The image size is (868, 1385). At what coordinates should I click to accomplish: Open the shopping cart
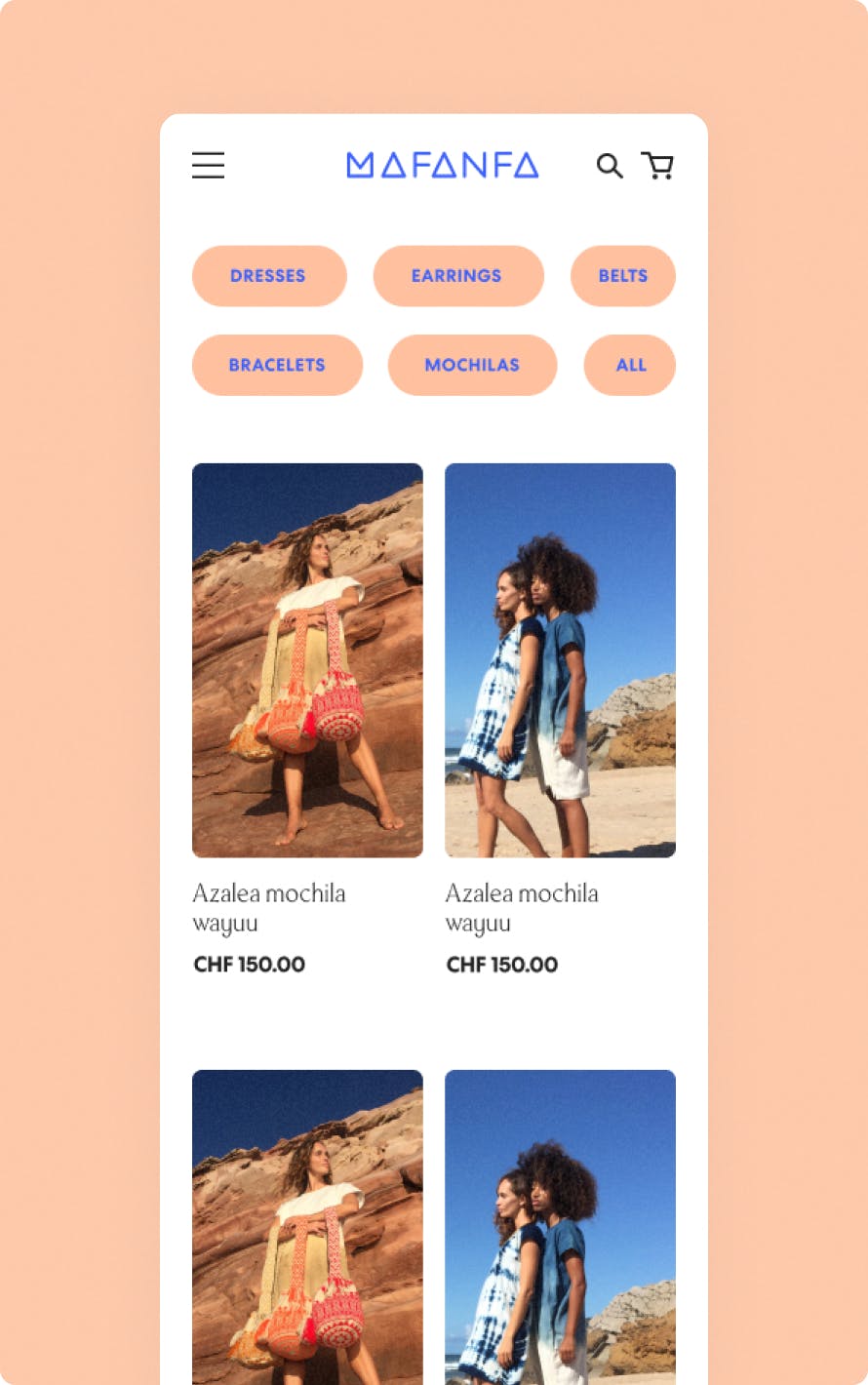pyautogui.click(x=657, y=166)
